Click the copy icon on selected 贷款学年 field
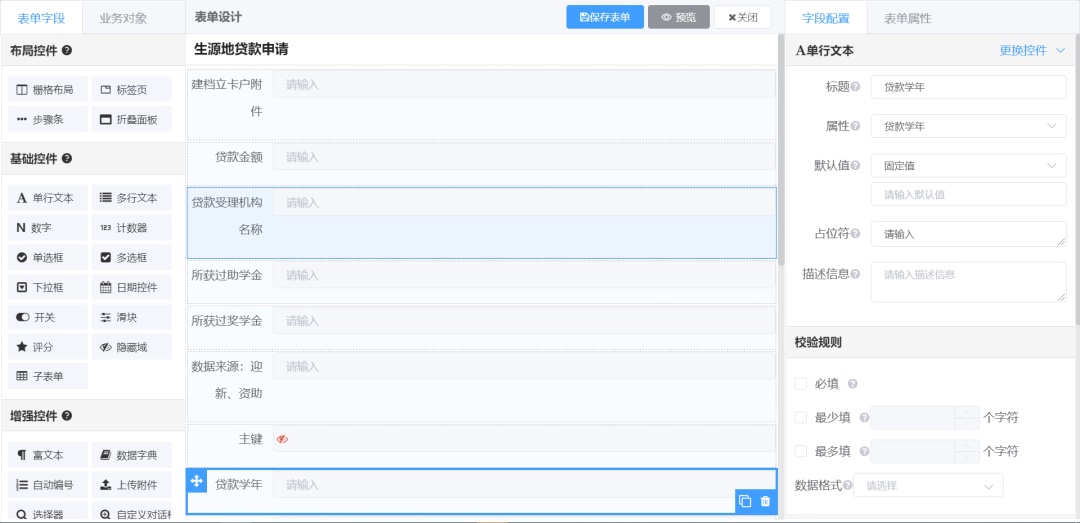This screenshot has height=523, width=1080. point(745,501)
